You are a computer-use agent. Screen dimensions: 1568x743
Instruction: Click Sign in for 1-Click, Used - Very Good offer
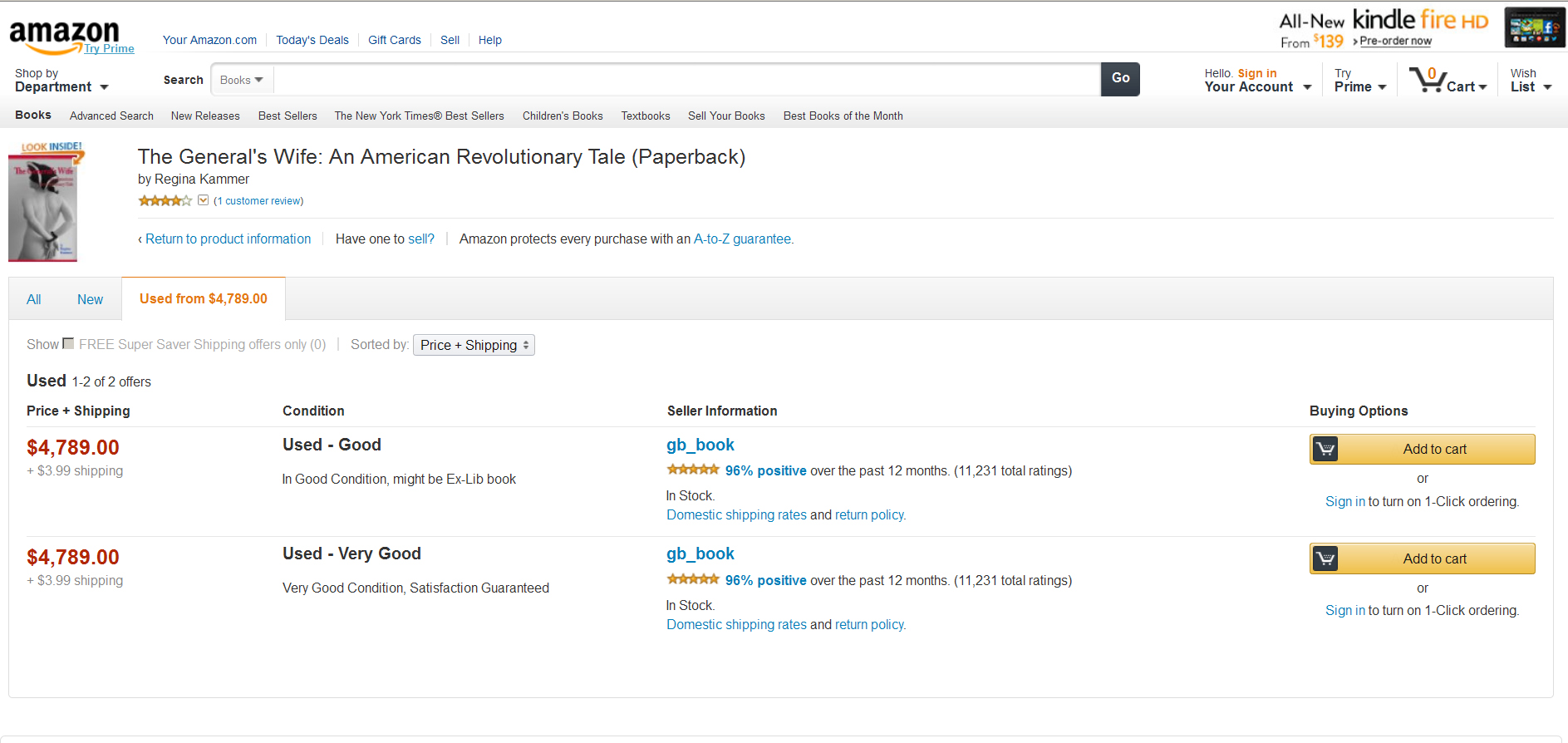pos(1345,610)
